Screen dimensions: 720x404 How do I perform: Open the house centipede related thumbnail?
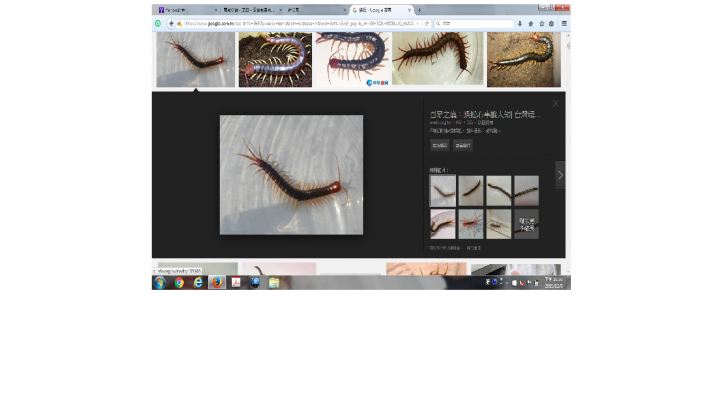[471, 224]
